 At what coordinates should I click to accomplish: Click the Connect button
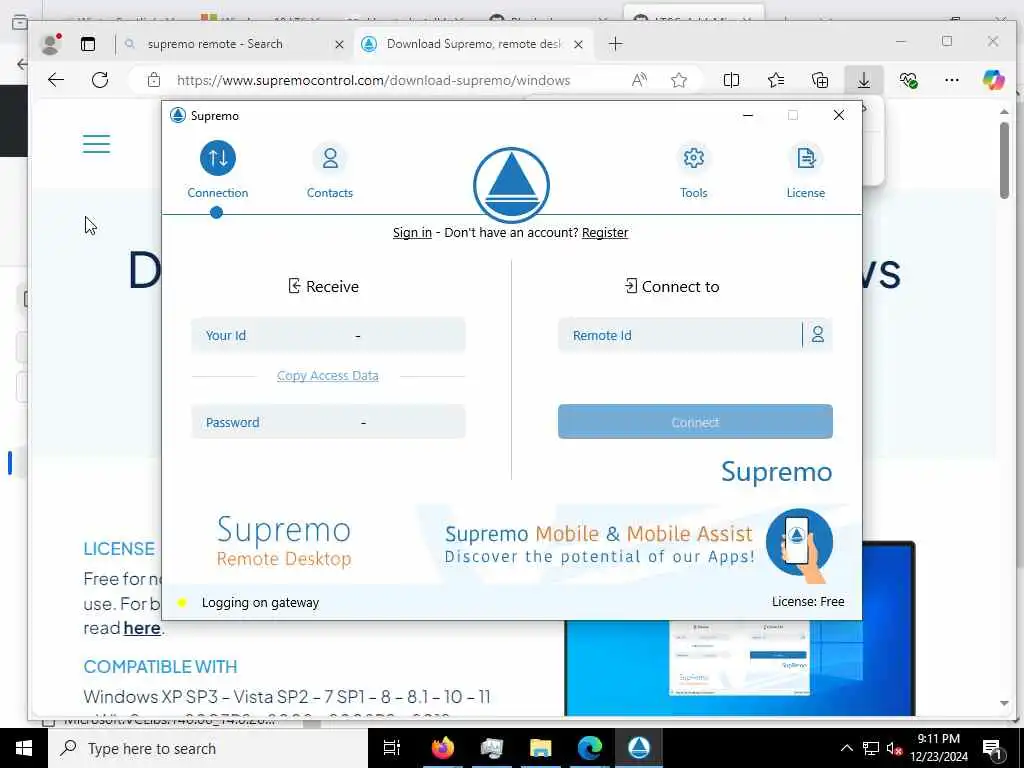[695, 422]
